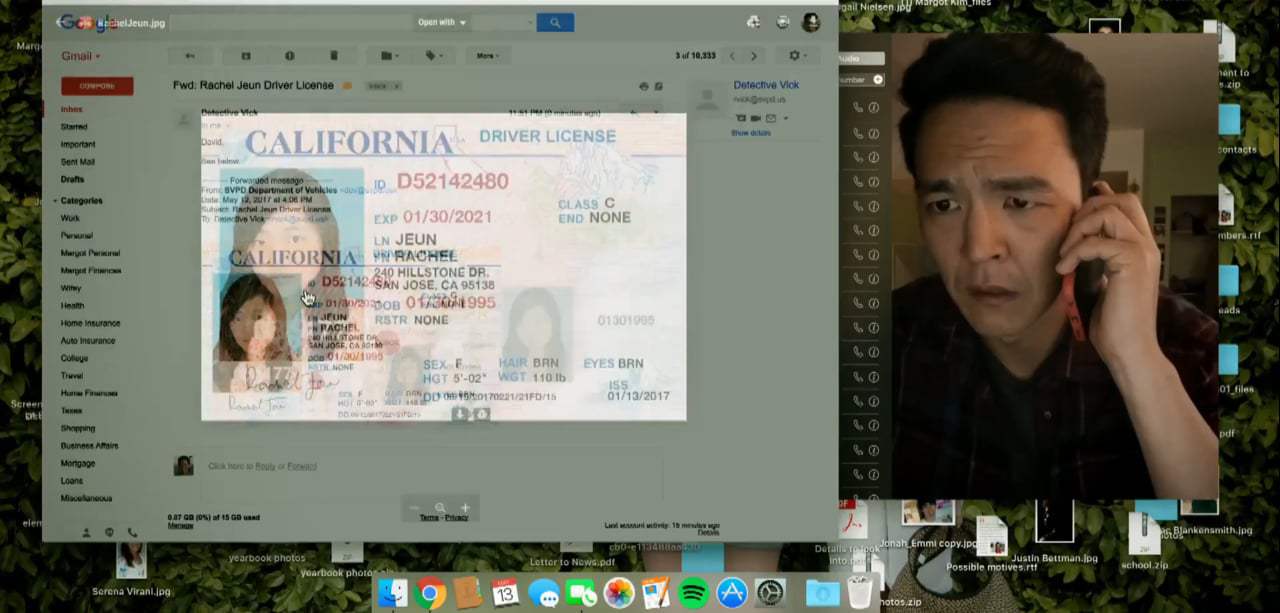The image size is (1280, 613).
Task: Go to the next email arrow
Action: pyautogui.click(x=754, y=56)
